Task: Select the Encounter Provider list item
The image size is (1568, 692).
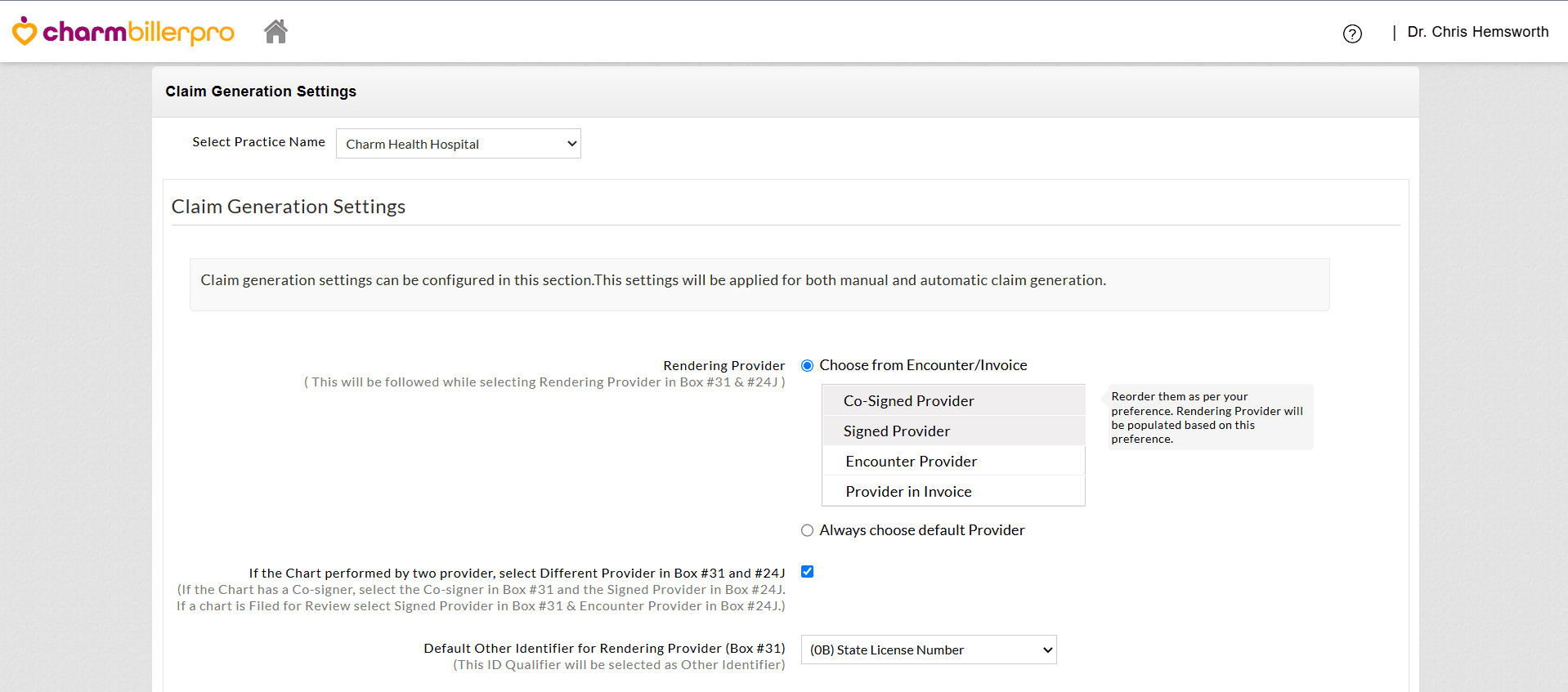Action: tap(953, 461)
